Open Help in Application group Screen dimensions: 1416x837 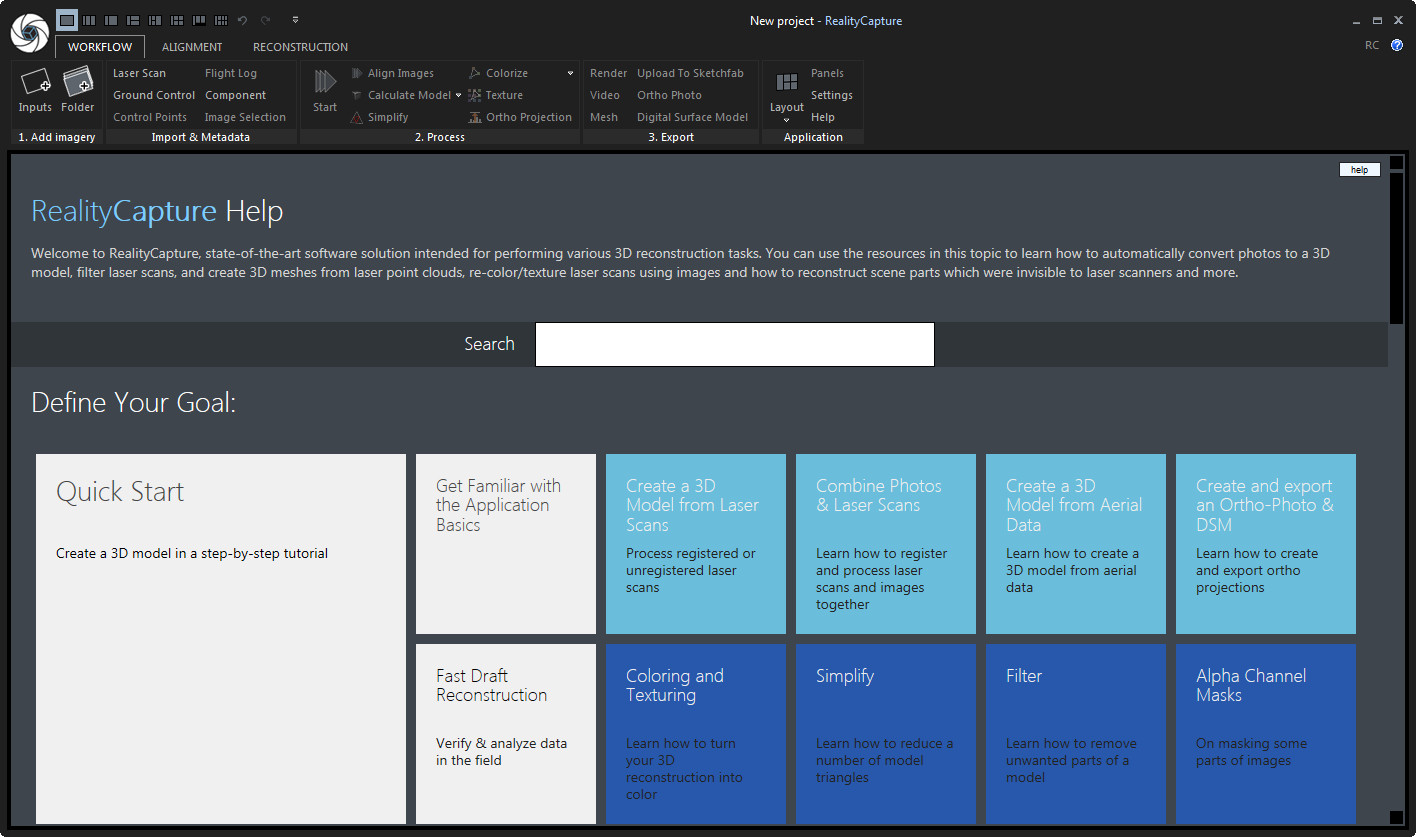[x=823, y=117]
